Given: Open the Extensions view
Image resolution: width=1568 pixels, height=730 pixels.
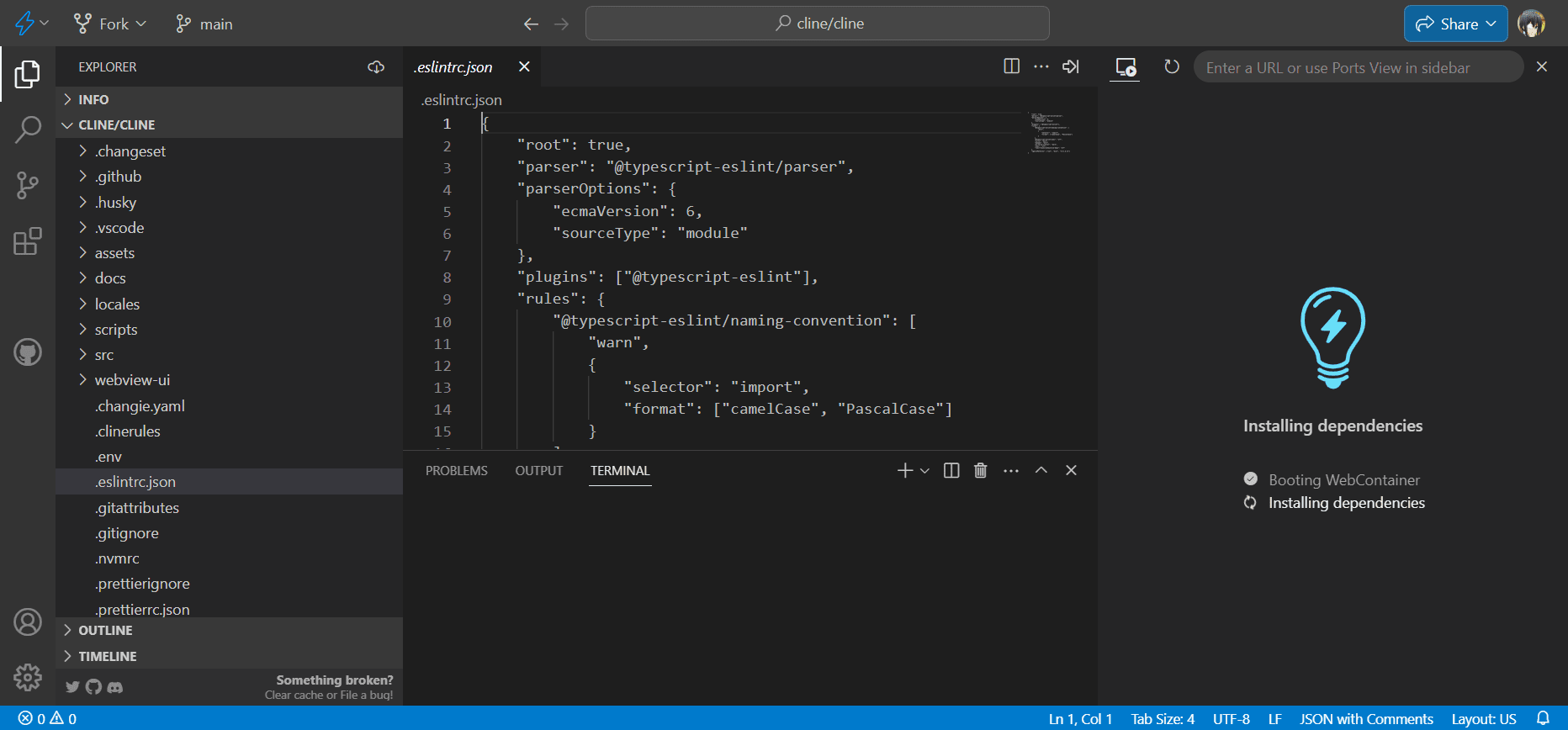Looking at the screenshot, I should (28, 241).
